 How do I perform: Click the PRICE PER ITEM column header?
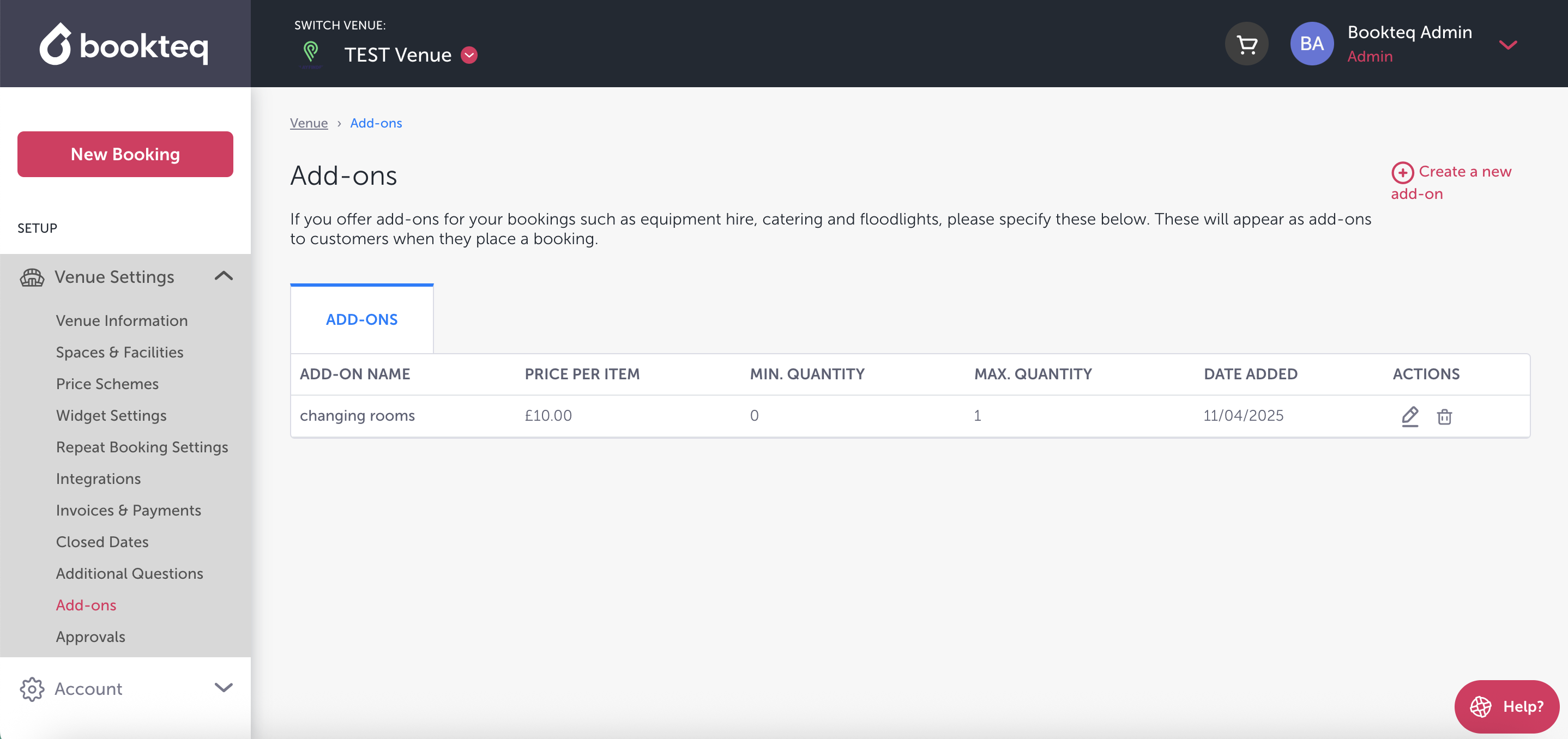[x=582, y=374]
